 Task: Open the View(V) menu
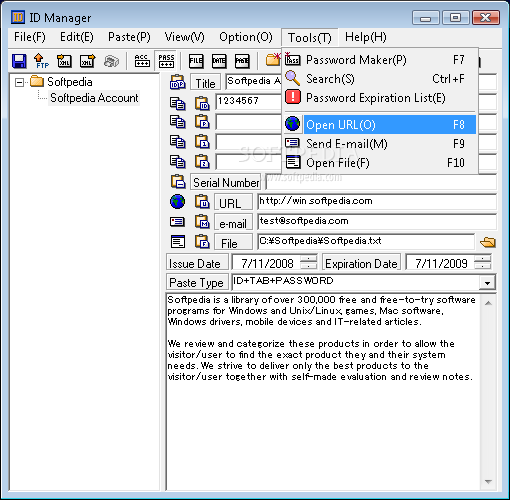point(184,37)
